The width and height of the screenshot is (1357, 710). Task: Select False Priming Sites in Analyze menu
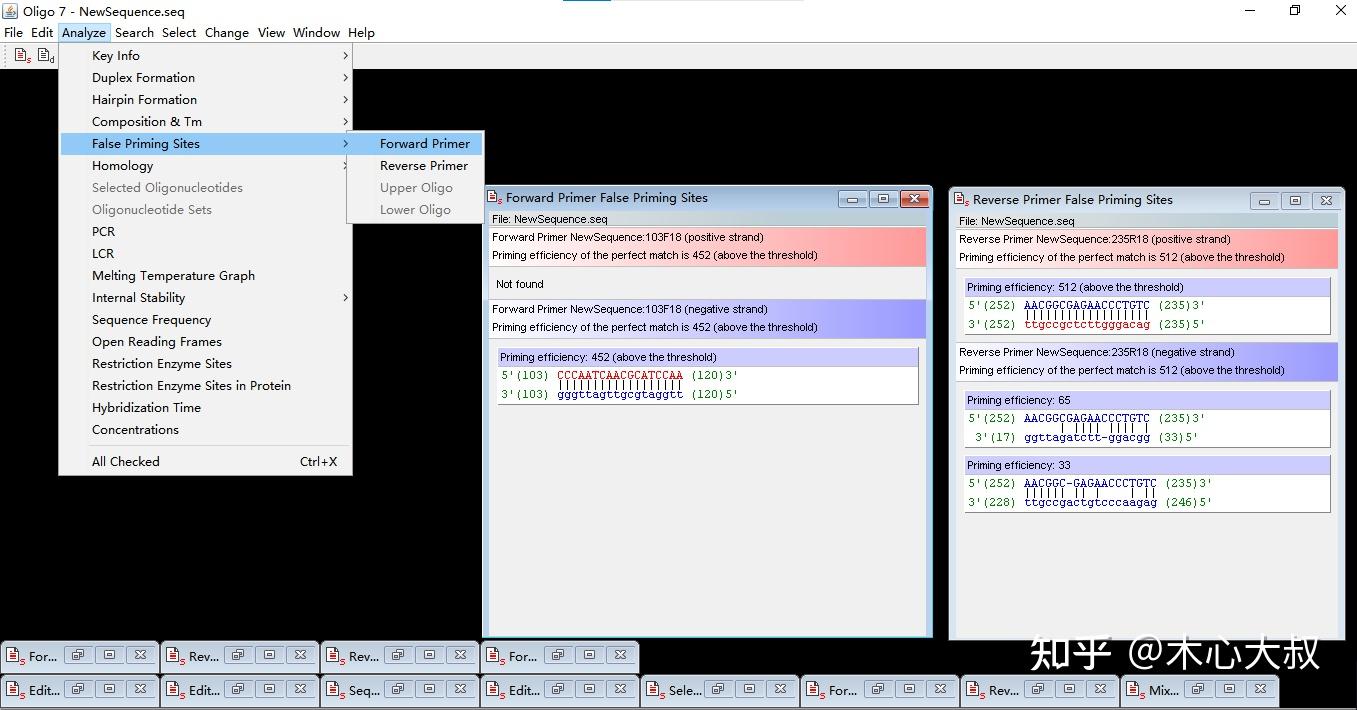click(x=205, y=144)
